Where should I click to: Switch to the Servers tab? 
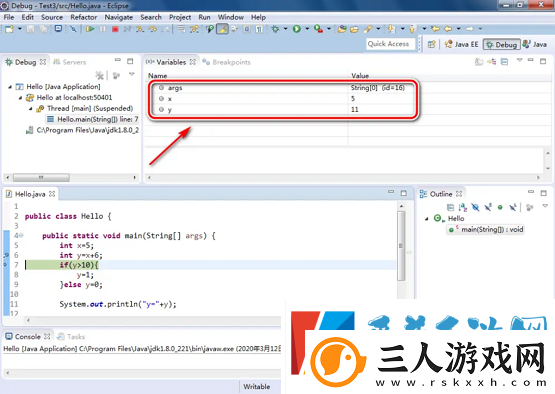pyautogui.click(x=70, y=62)
